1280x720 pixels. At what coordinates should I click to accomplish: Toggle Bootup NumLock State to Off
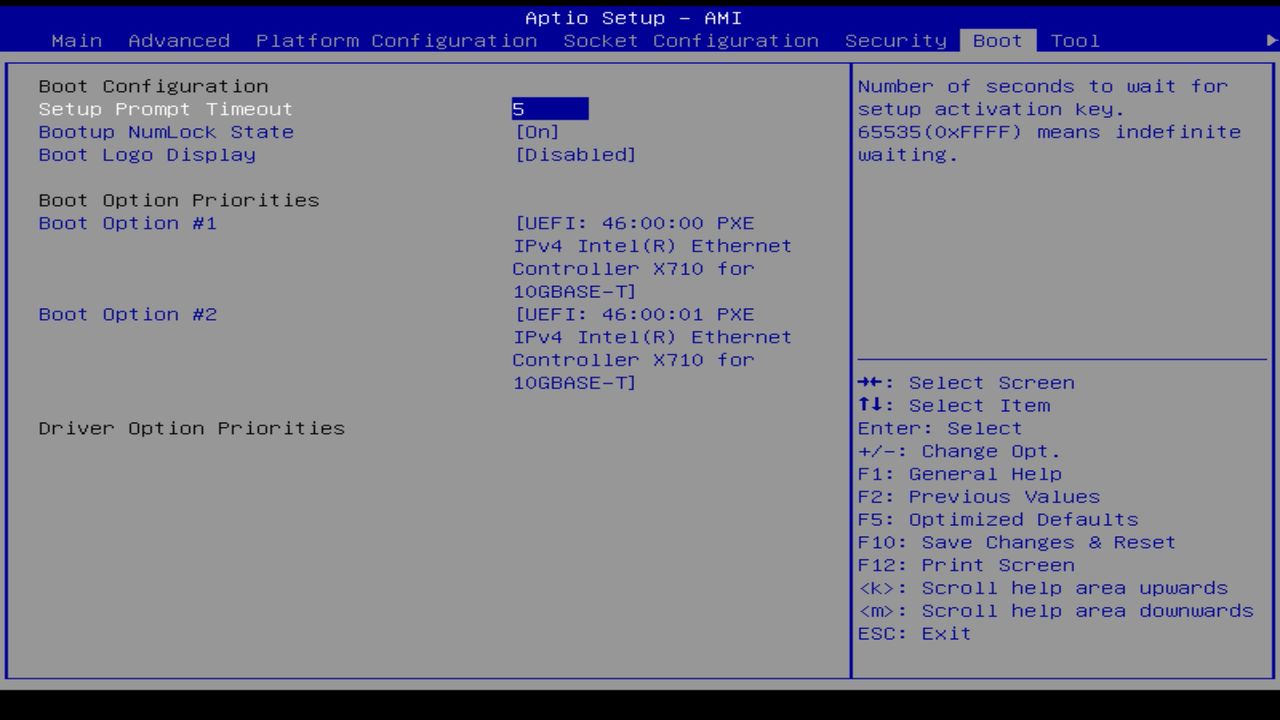(536, 131)
